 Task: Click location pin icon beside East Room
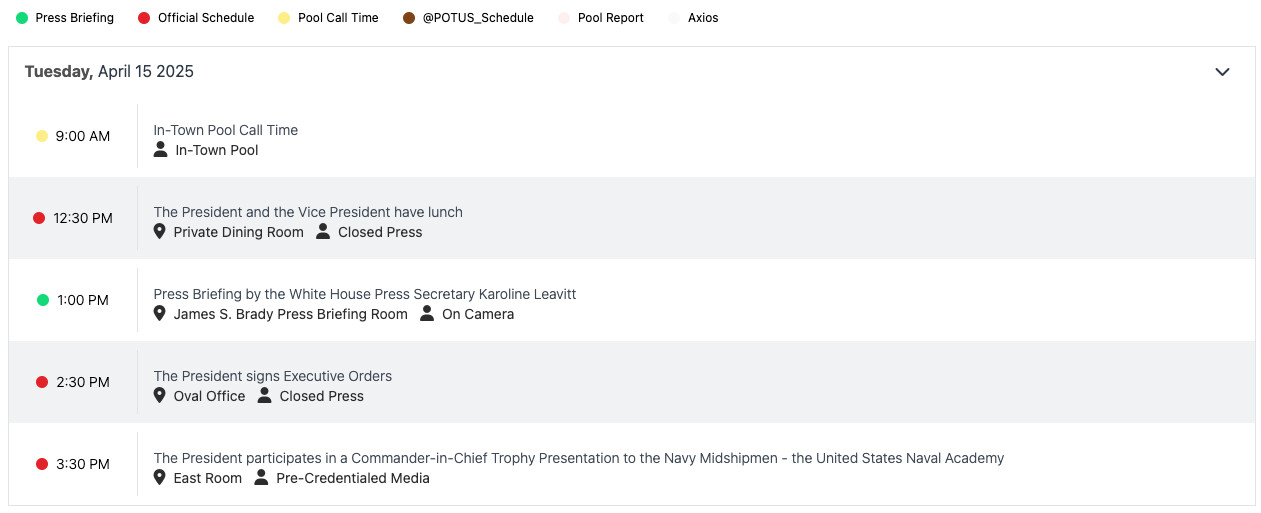click(x=159, y=478)
